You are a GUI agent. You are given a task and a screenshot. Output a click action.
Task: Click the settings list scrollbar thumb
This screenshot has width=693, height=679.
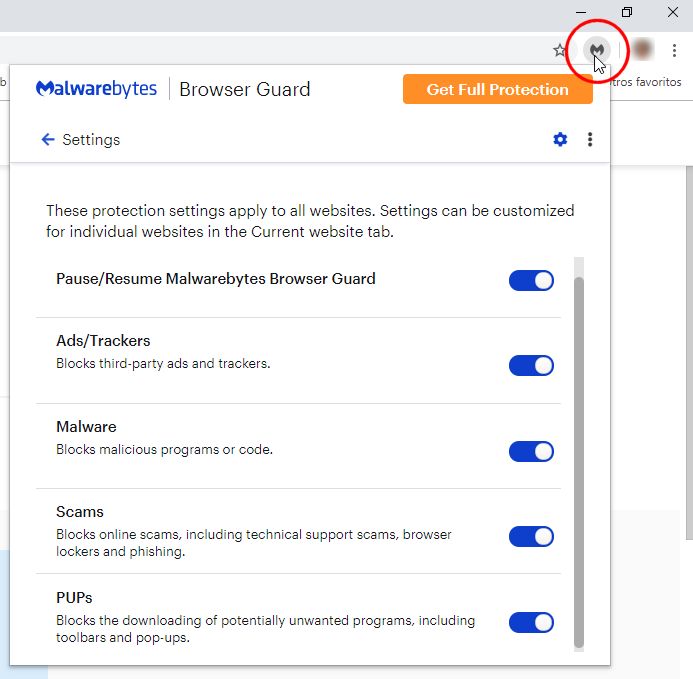[x=579, y=462]
